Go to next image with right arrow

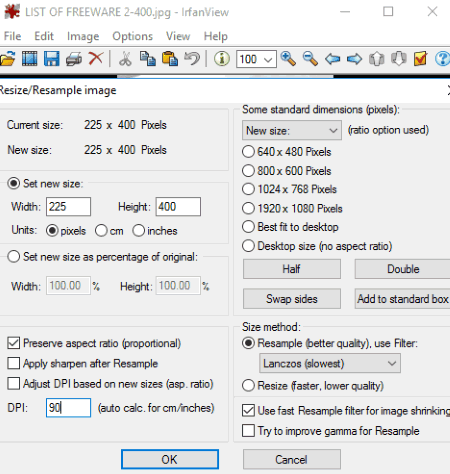354,59
